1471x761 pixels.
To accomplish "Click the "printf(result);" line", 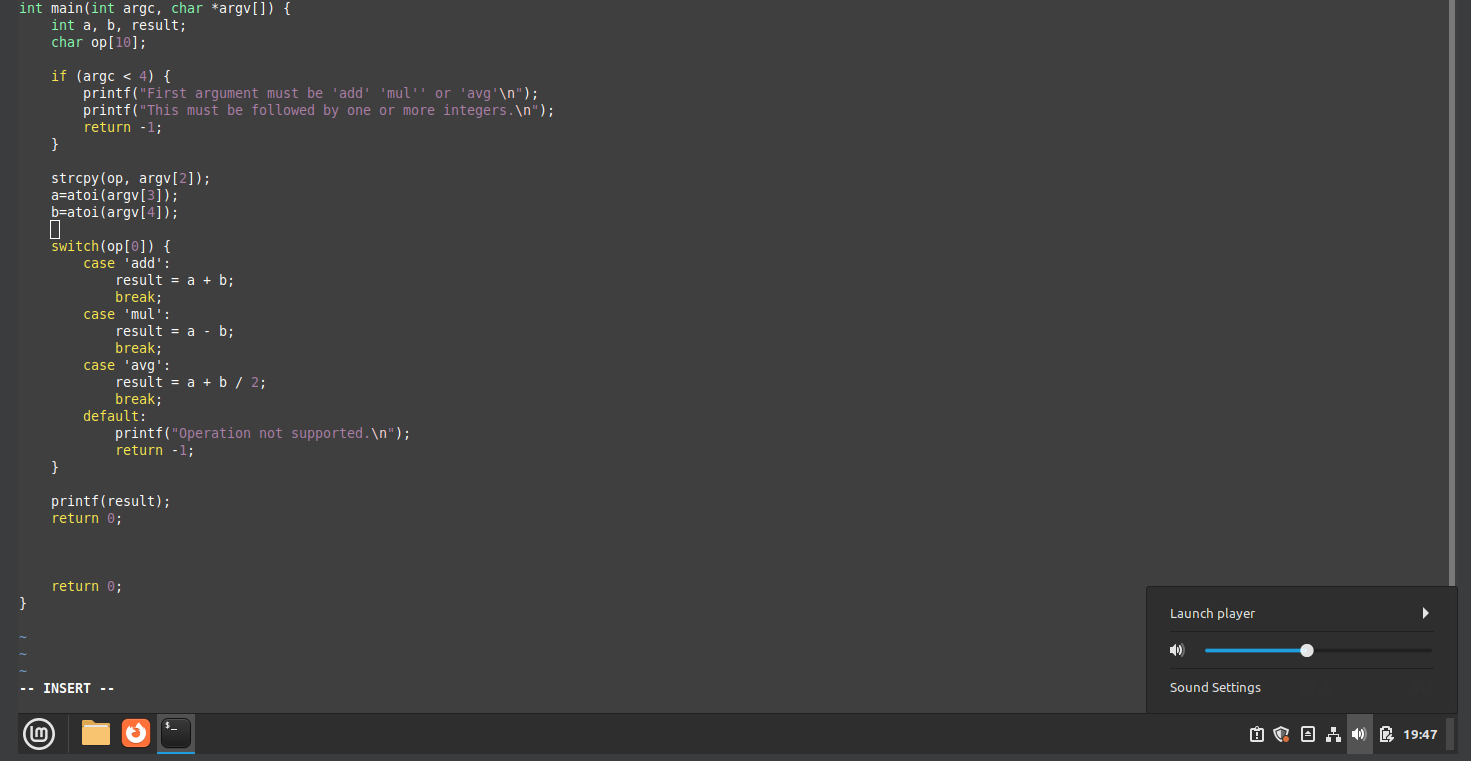I will [x=111, y=501].
